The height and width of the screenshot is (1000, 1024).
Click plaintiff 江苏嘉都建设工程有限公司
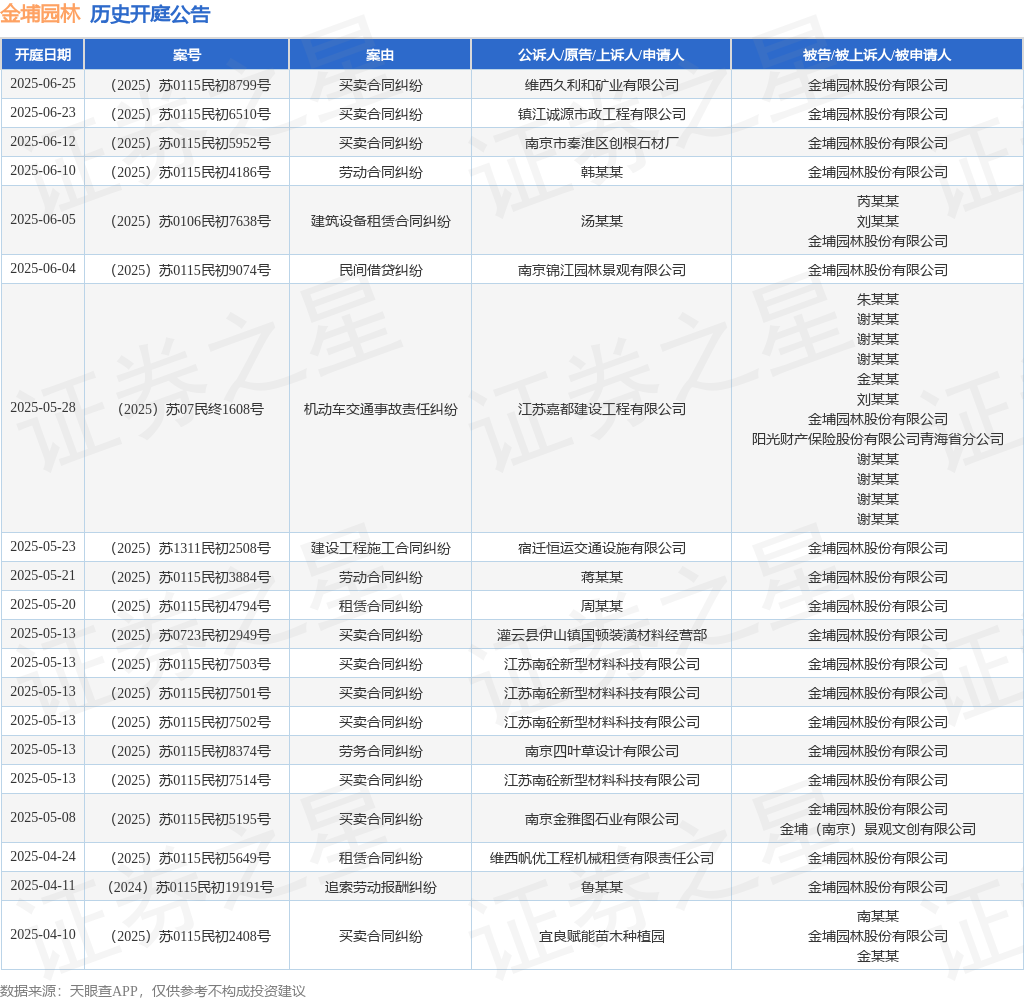[601, 410]
